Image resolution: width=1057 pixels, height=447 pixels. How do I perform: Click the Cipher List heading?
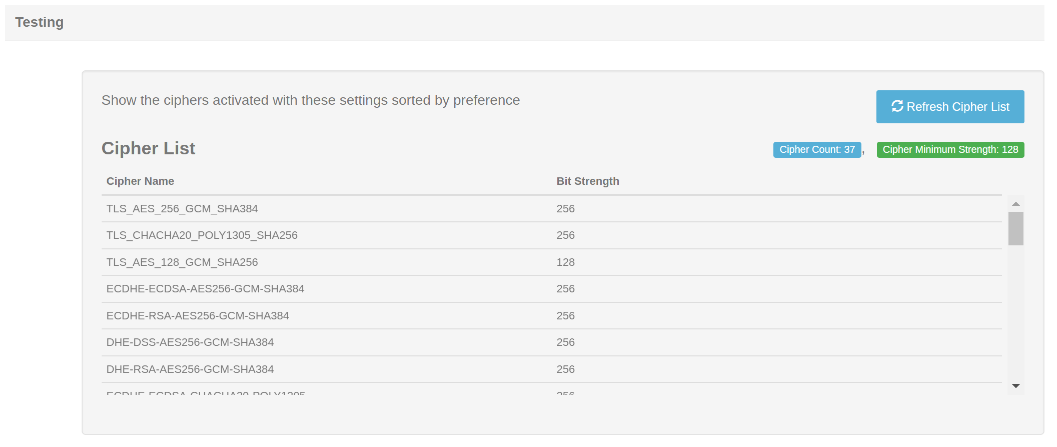pyautogui.click(x=148, y=148)
